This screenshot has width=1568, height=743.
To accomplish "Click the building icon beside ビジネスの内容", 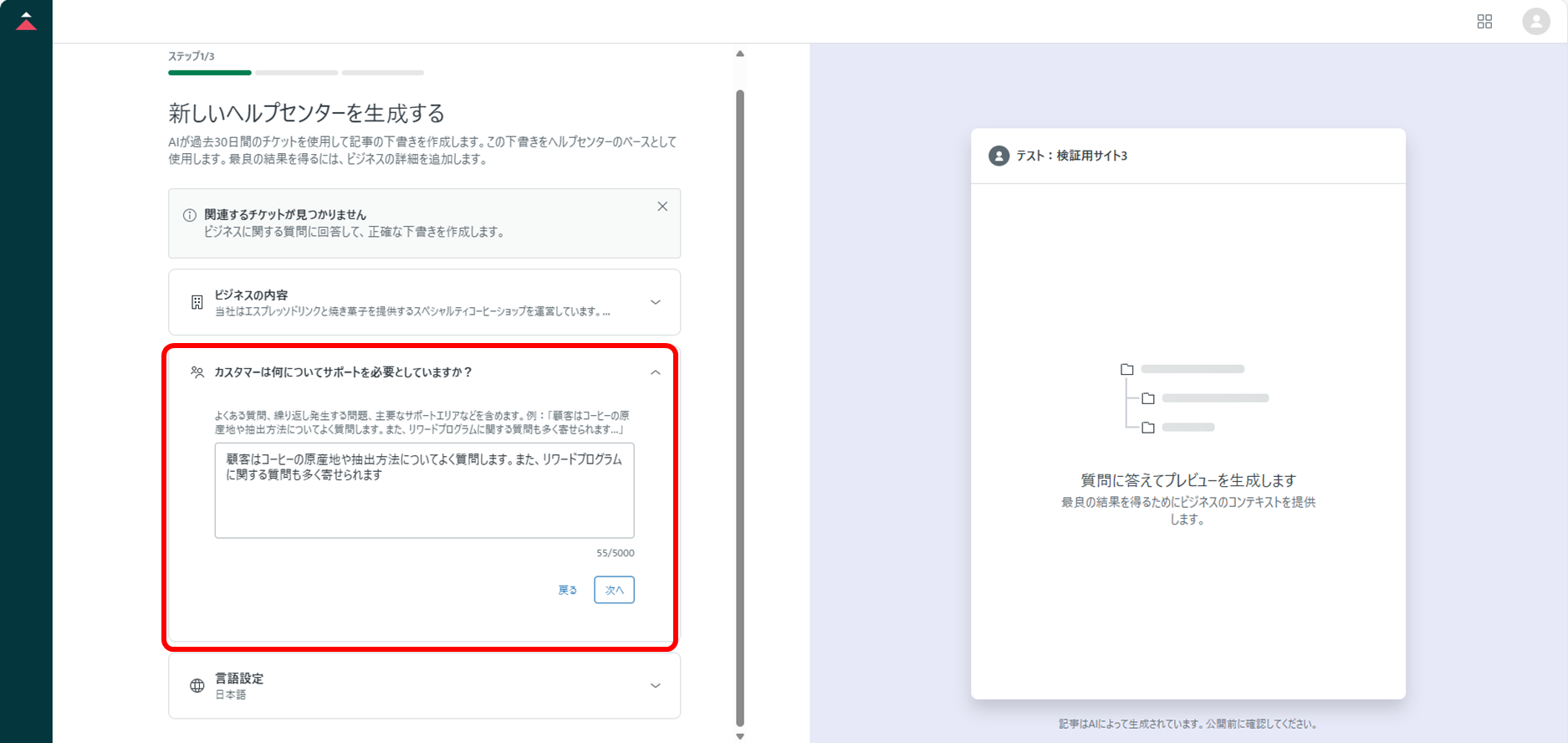I will (197, 302).
